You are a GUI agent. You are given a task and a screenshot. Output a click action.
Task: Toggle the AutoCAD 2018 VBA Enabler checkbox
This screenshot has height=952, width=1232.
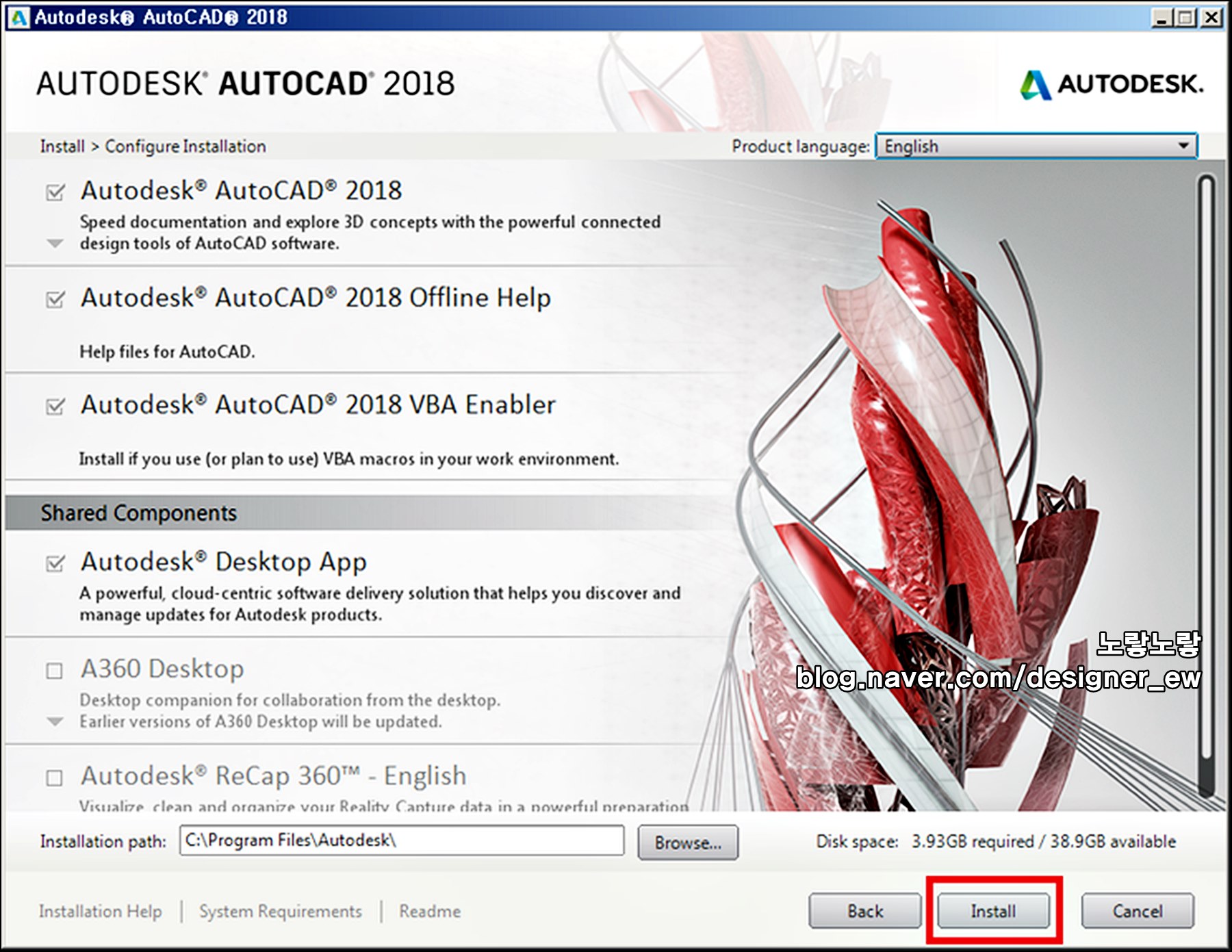[x=55, y=407]
